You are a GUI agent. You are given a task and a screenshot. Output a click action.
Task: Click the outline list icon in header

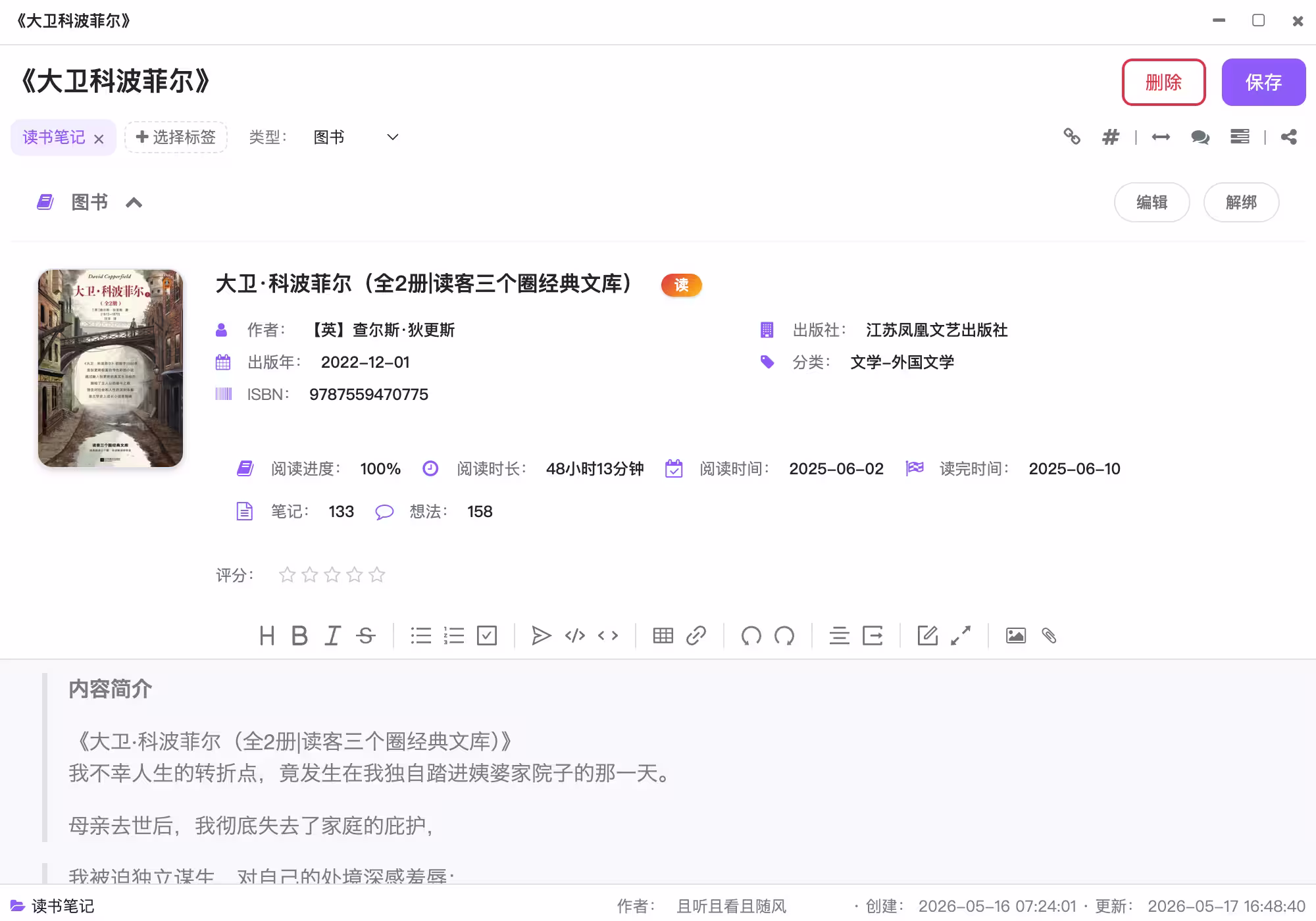pos(1240,137)
